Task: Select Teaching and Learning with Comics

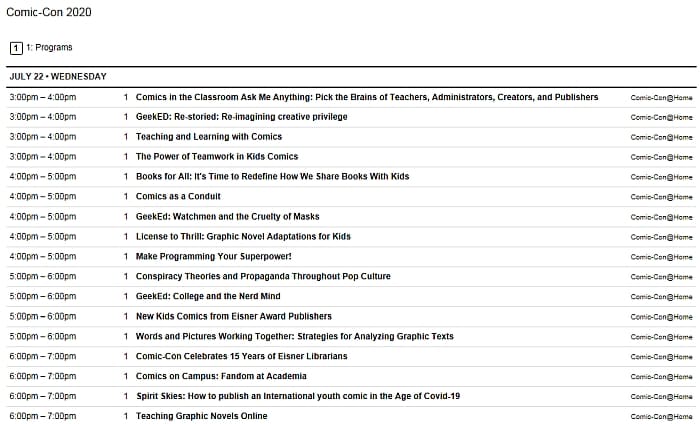Action: pos(209,137)
